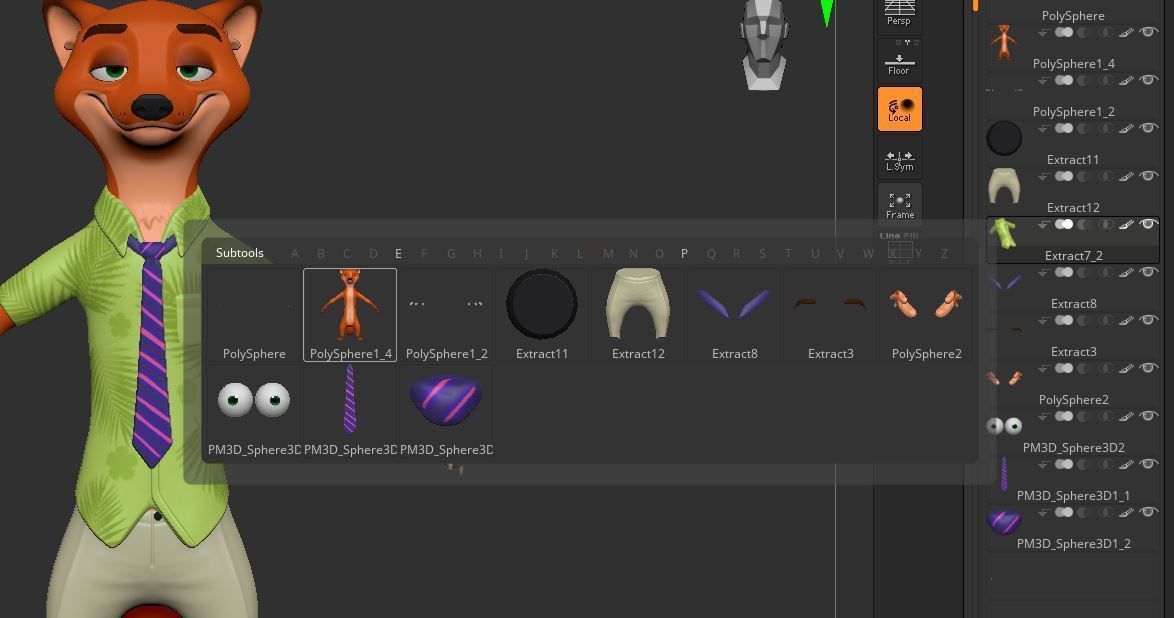Select Extract3 eyebrows item in popup

[x=830, y=315]
